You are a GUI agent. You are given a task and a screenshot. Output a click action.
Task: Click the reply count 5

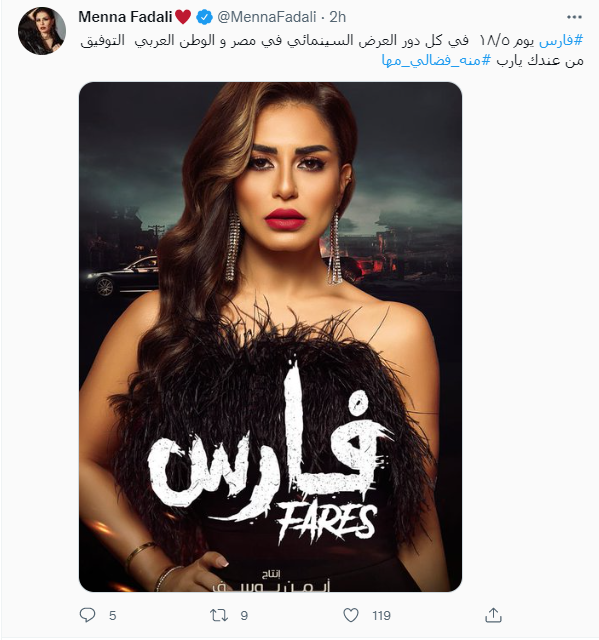click(113, 615)
